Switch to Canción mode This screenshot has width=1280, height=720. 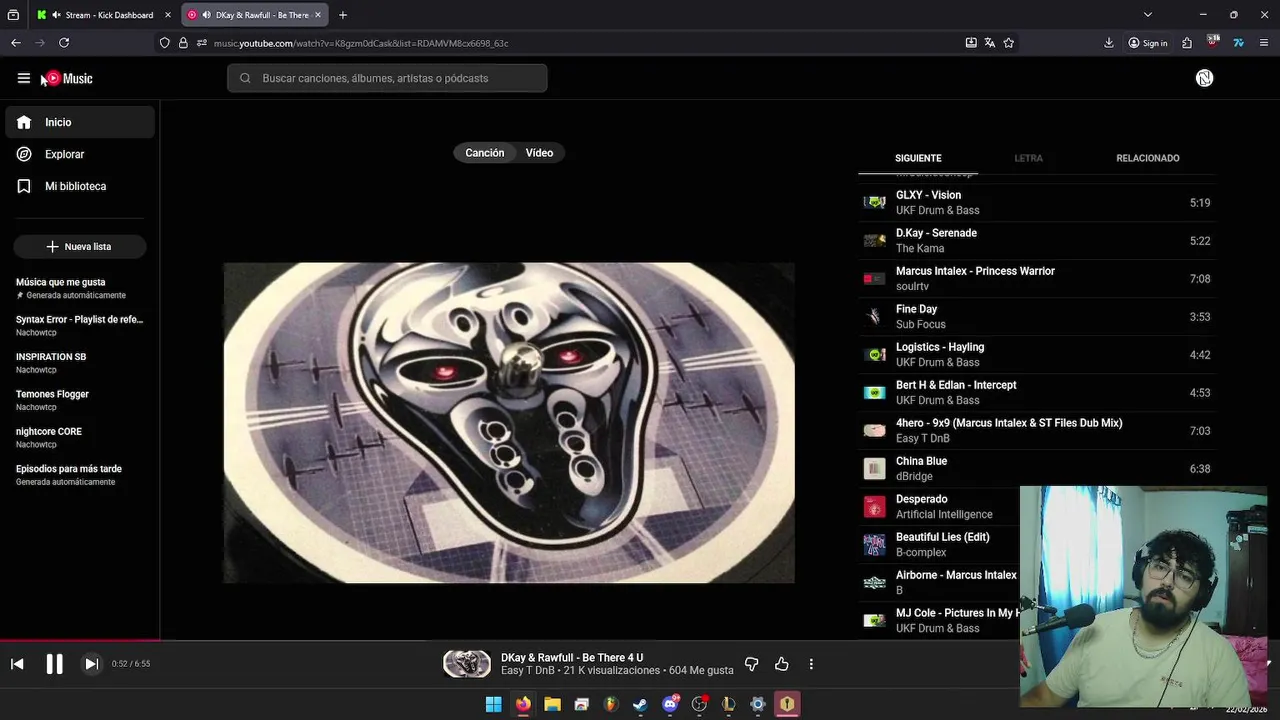click(x=485, y=153)
